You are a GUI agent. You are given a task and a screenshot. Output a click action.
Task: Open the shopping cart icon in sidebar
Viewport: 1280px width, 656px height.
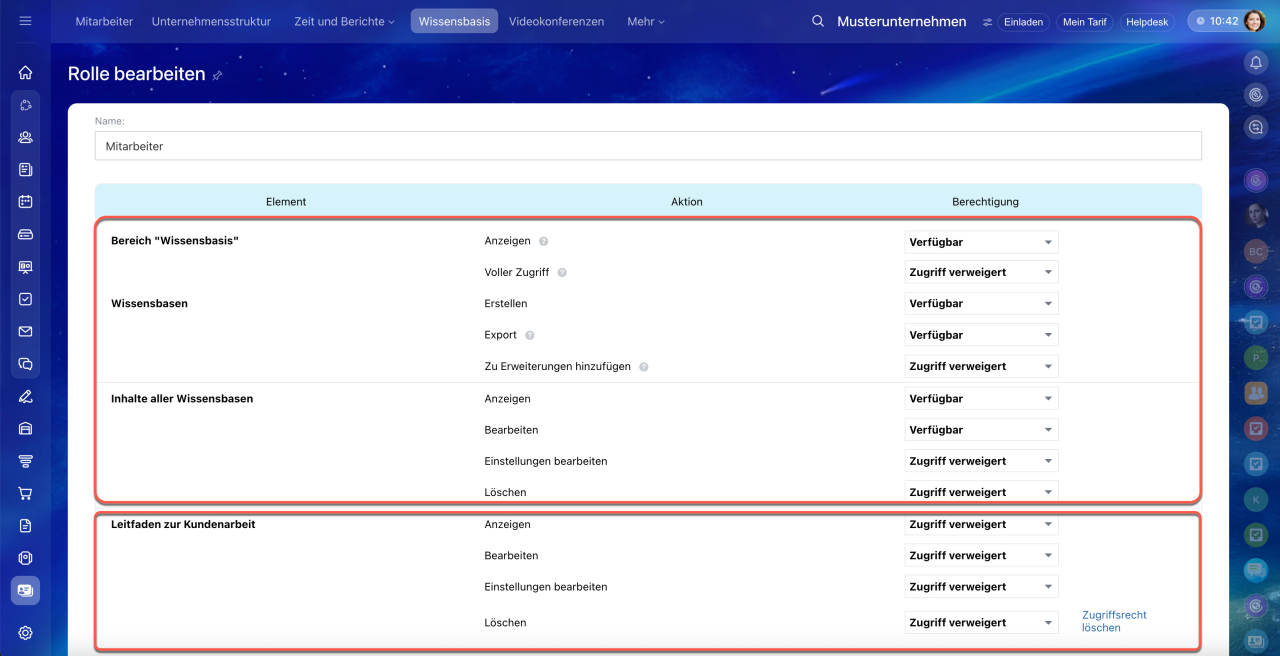(25, 493)
